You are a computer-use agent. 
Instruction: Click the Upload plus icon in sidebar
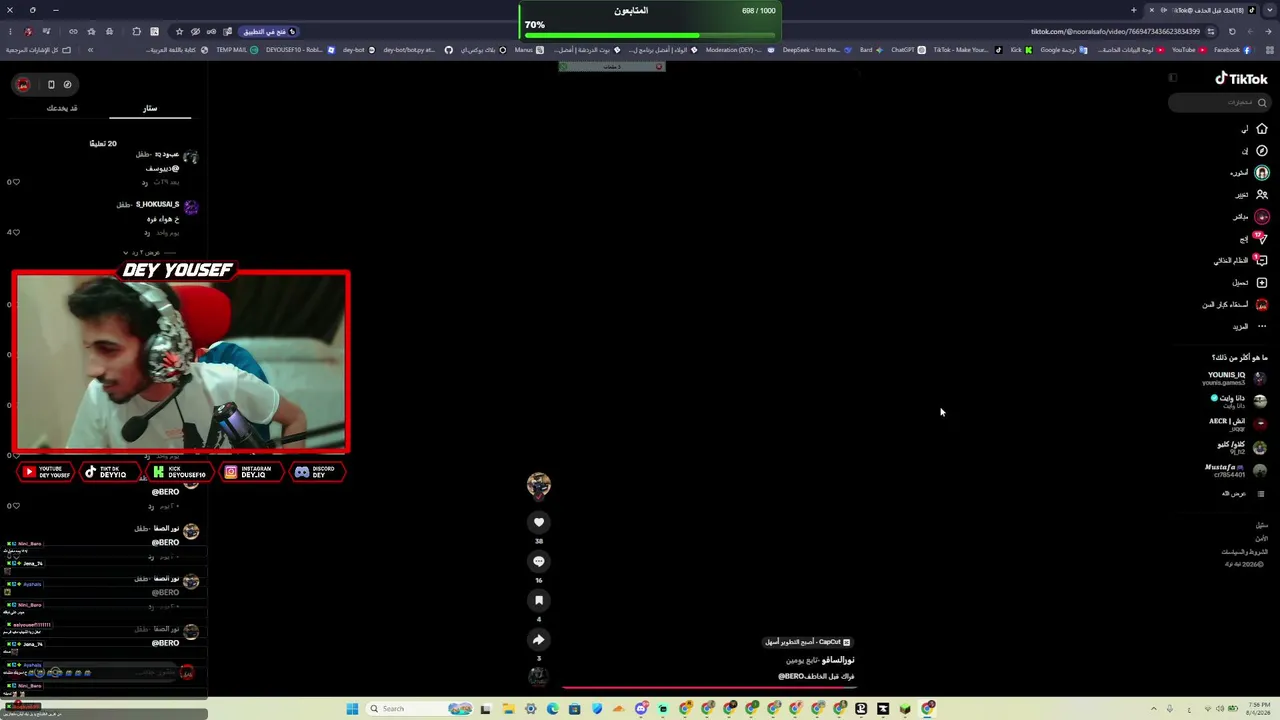click(x=1261, y=282)
